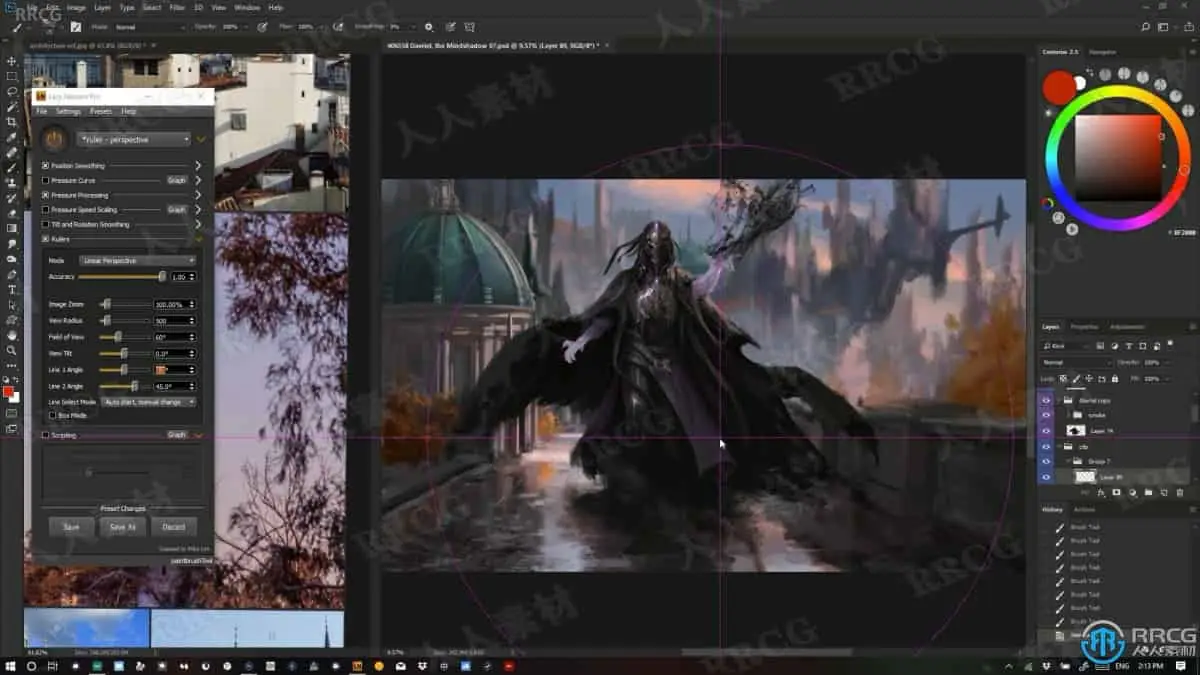Select the Healing Brush tool
Screen dimensions: 1200x675
click(x=12, y=152)
